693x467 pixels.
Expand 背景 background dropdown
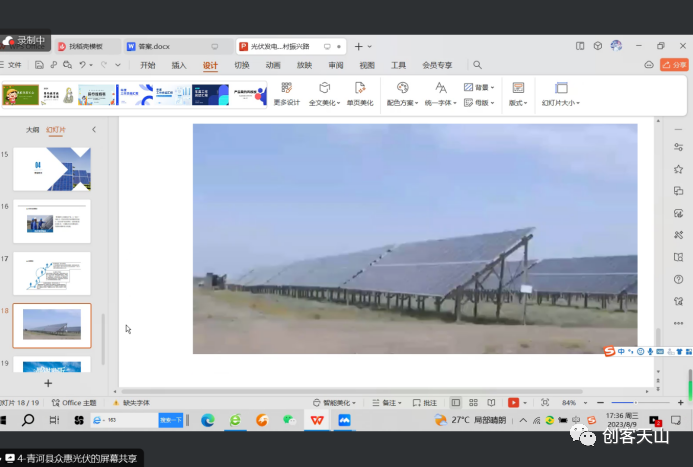(492, 87)
